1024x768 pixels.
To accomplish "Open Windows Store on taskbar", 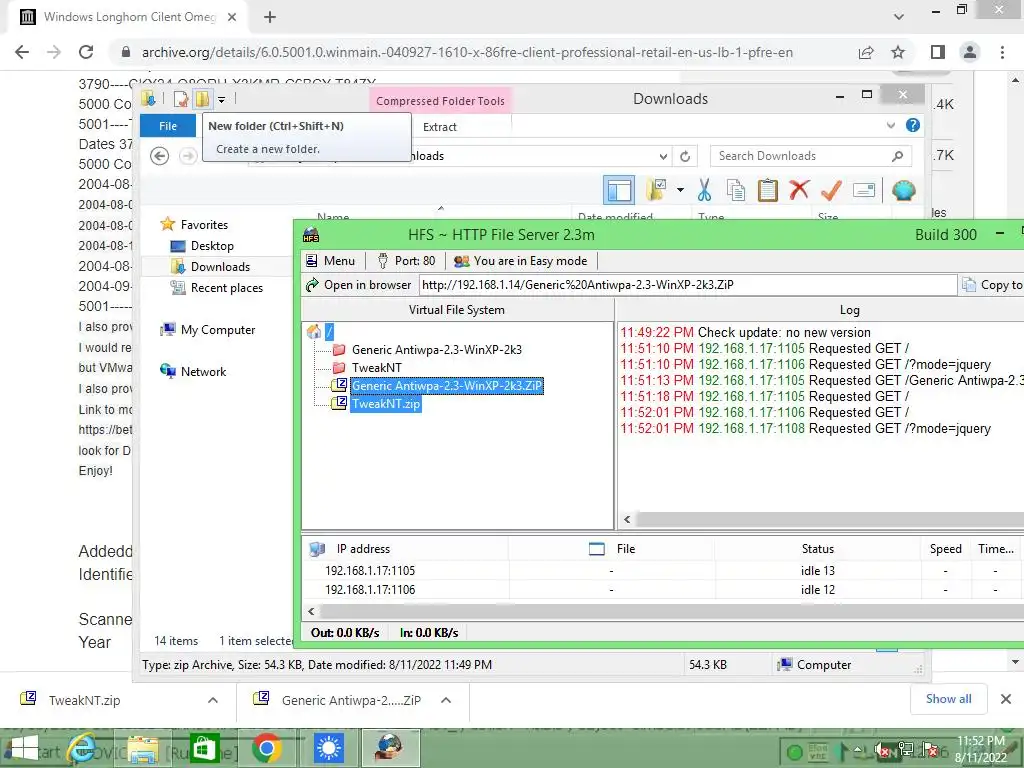I will [x=203, y=748].
